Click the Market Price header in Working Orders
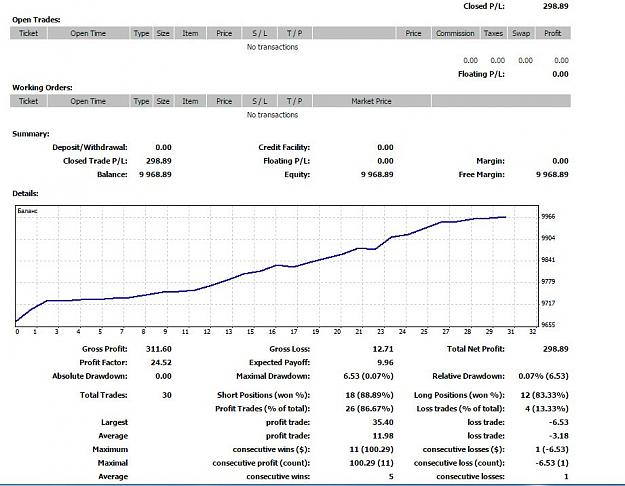The image size is (625, 486). [371, 101]
